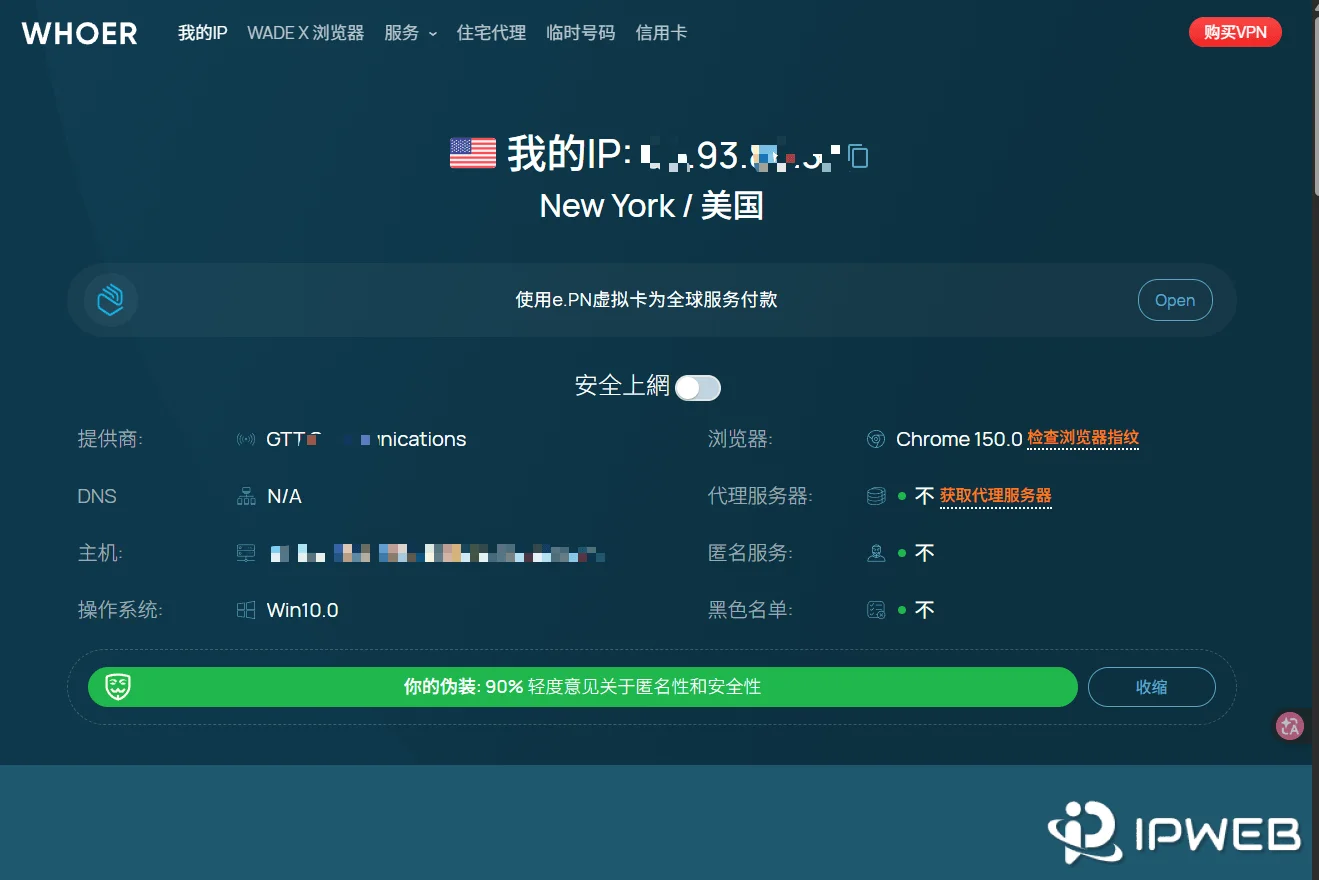The height and width of the screenshot is (880, 1319).
Task: Click the Chrome browser icon
Action: (876, 439)
